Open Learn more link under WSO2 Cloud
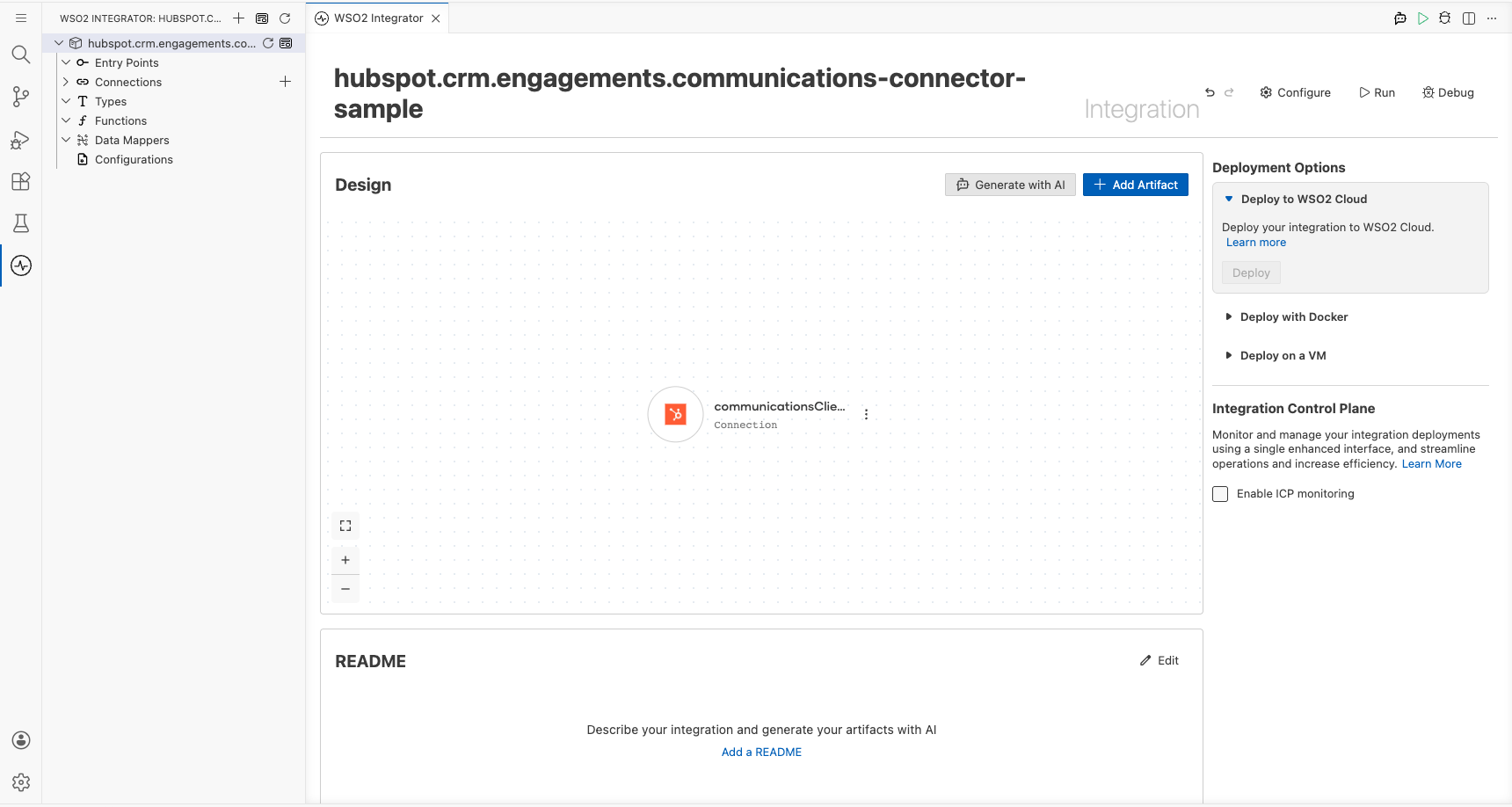 click(x=1256, y=243)
